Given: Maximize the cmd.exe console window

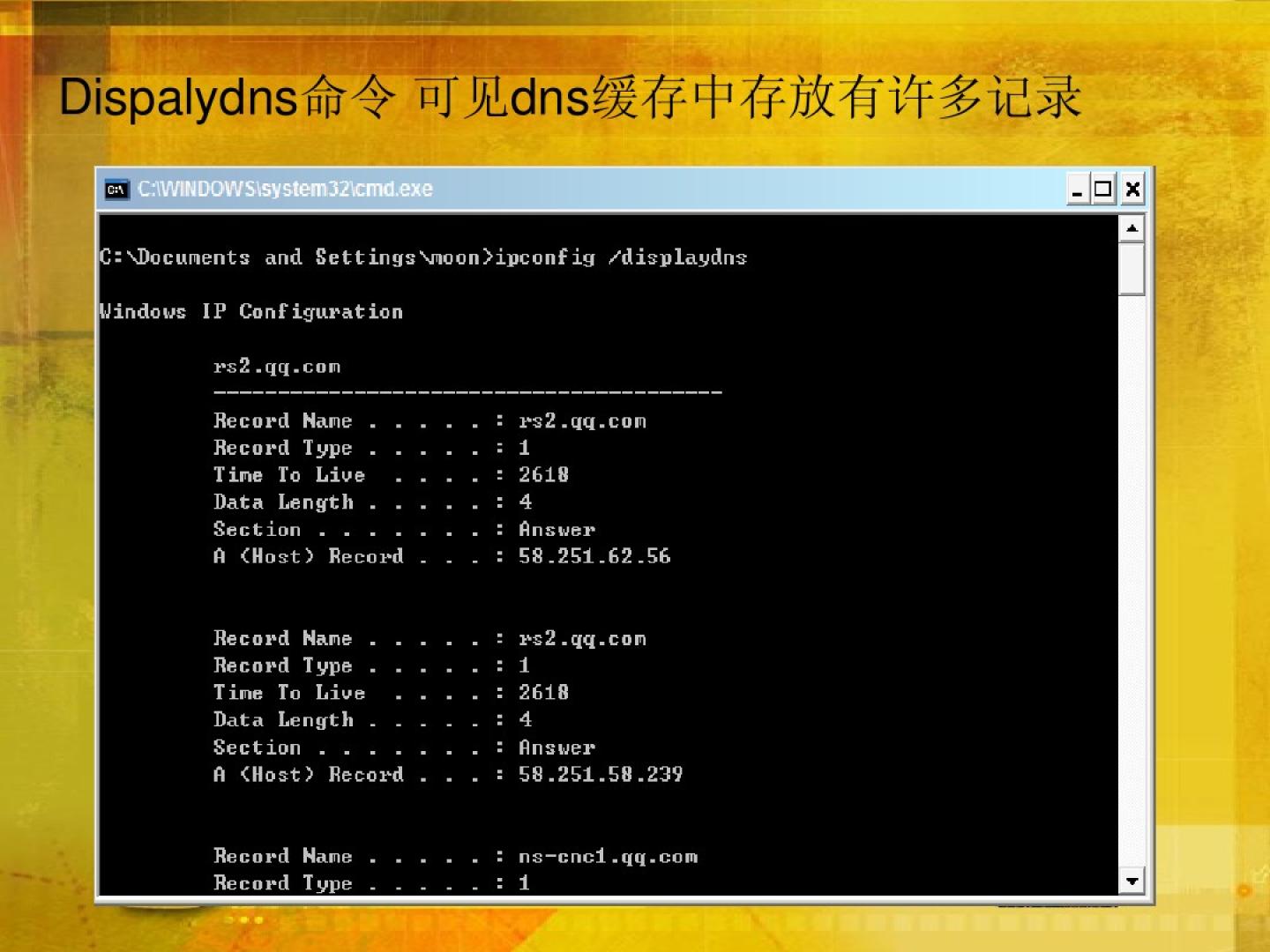Looking at the screenshot, I should [1102, 190].
